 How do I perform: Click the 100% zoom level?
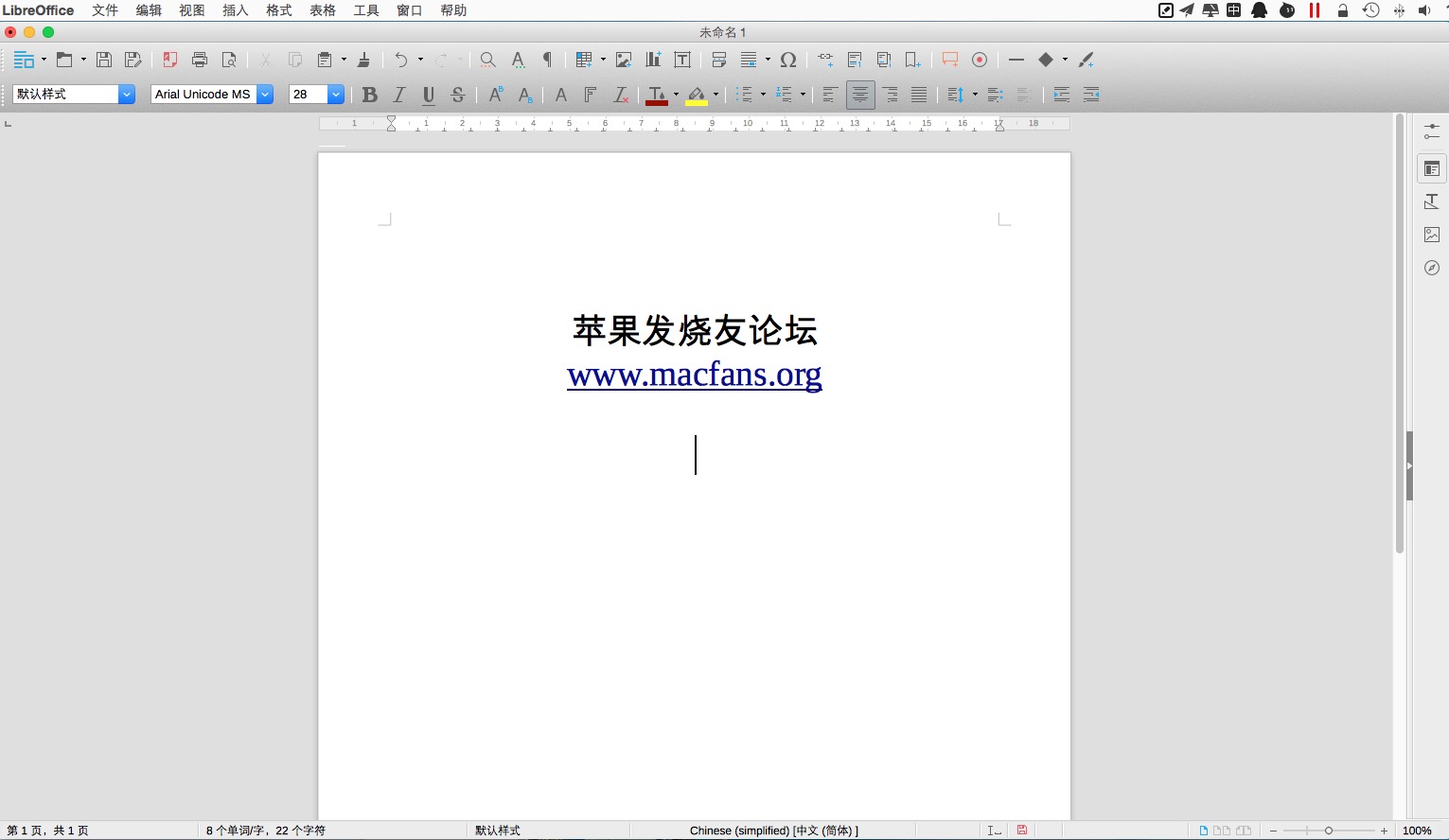(1417, 831)
